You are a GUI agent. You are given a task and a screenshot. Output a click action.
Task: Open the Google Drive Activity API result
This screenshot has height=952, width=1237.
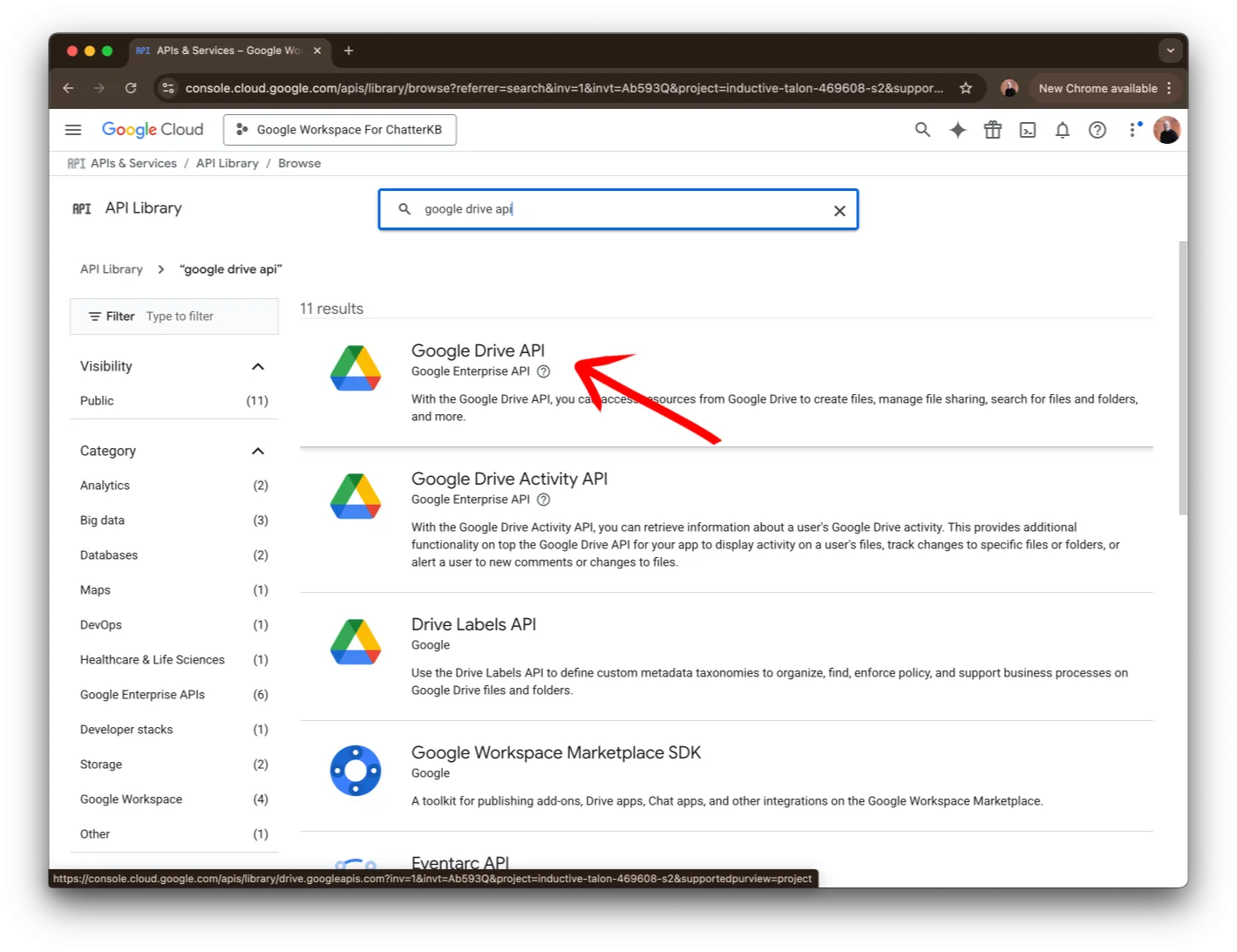pyautogui.click(x=509, y=479)
